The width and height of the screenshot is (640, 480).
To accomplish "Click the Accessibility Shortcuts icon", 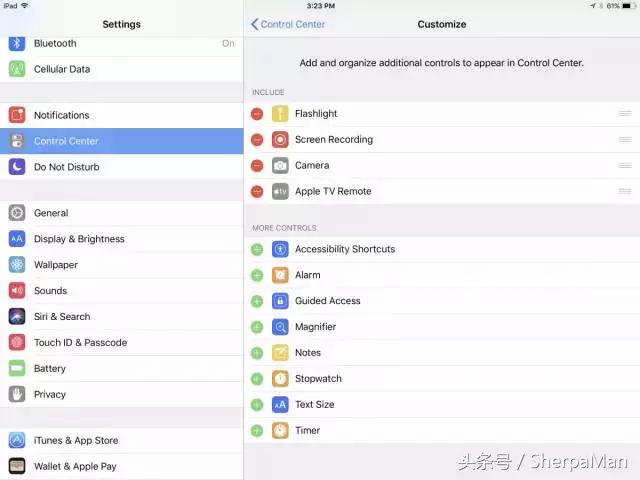I will (x=280, y=249).
